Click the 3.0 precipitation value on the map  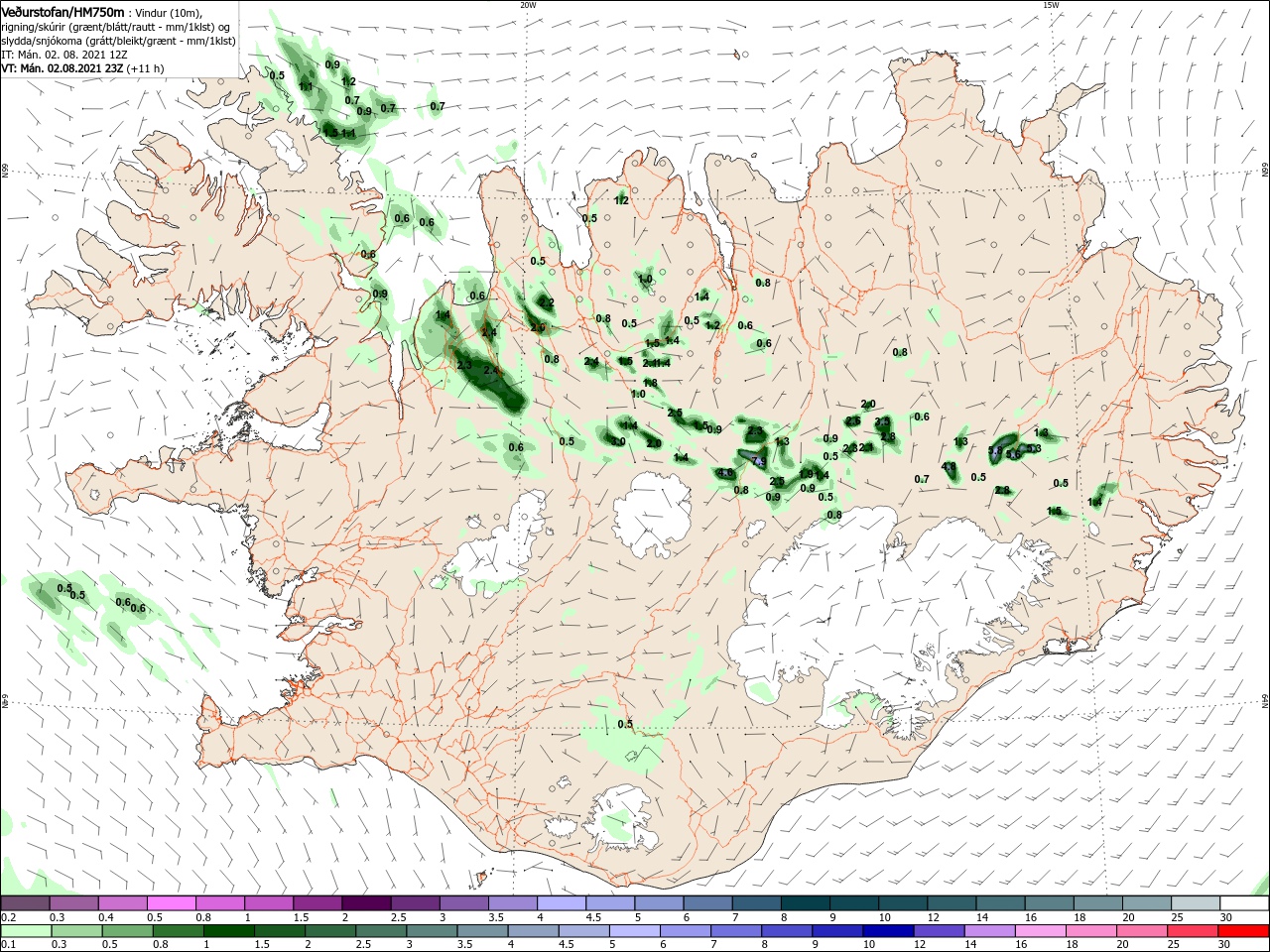[618, 441]
